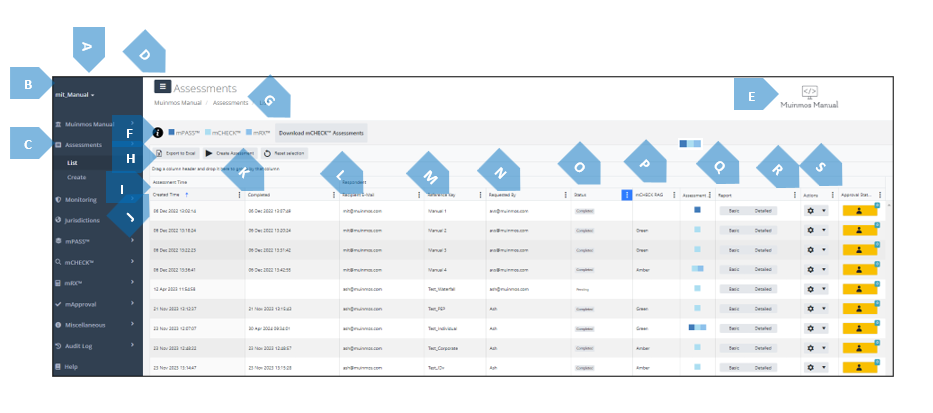The width and height of the screenshot is (933, 413).
Task: Click the hamburger menu icon beside Assessments title
Action: tap(162, 88)
